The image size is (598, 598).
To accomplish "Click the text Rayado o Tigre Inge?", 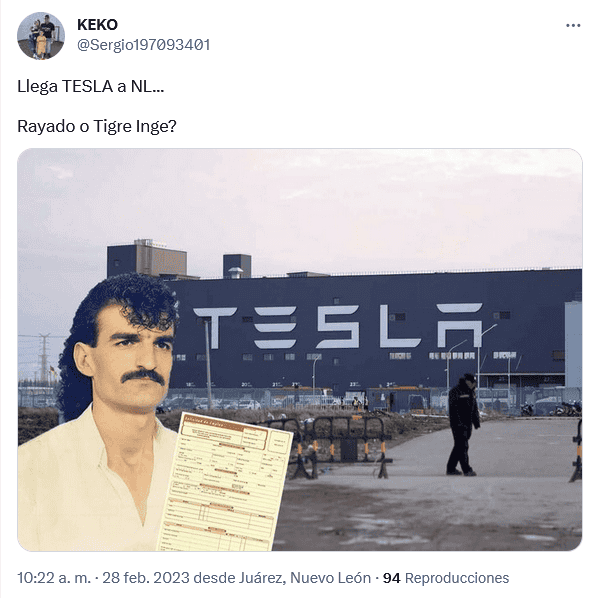I will (97, 126).
